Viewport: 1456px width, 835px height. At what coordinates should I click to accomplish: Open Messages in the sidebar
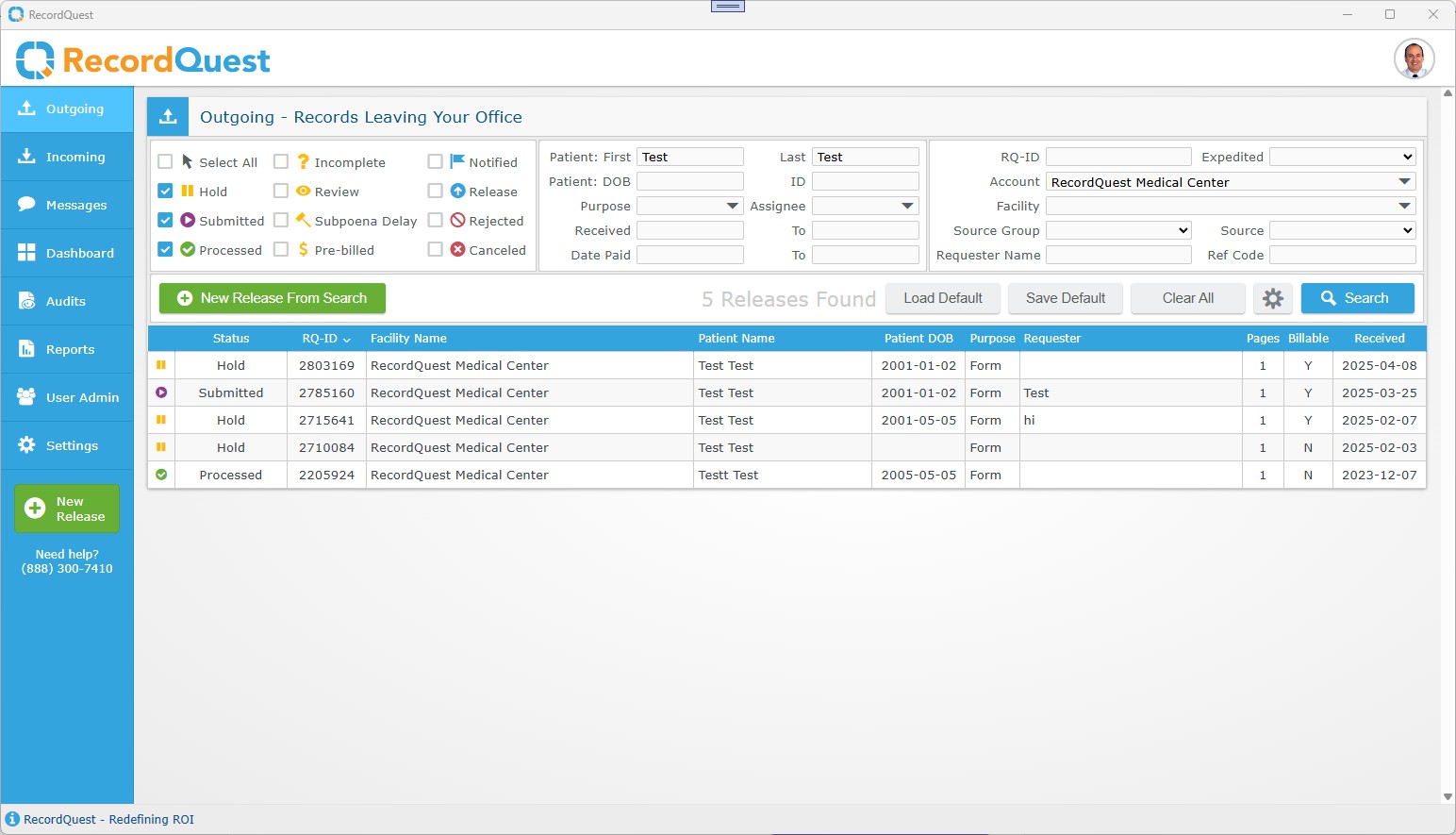(67, 205)
